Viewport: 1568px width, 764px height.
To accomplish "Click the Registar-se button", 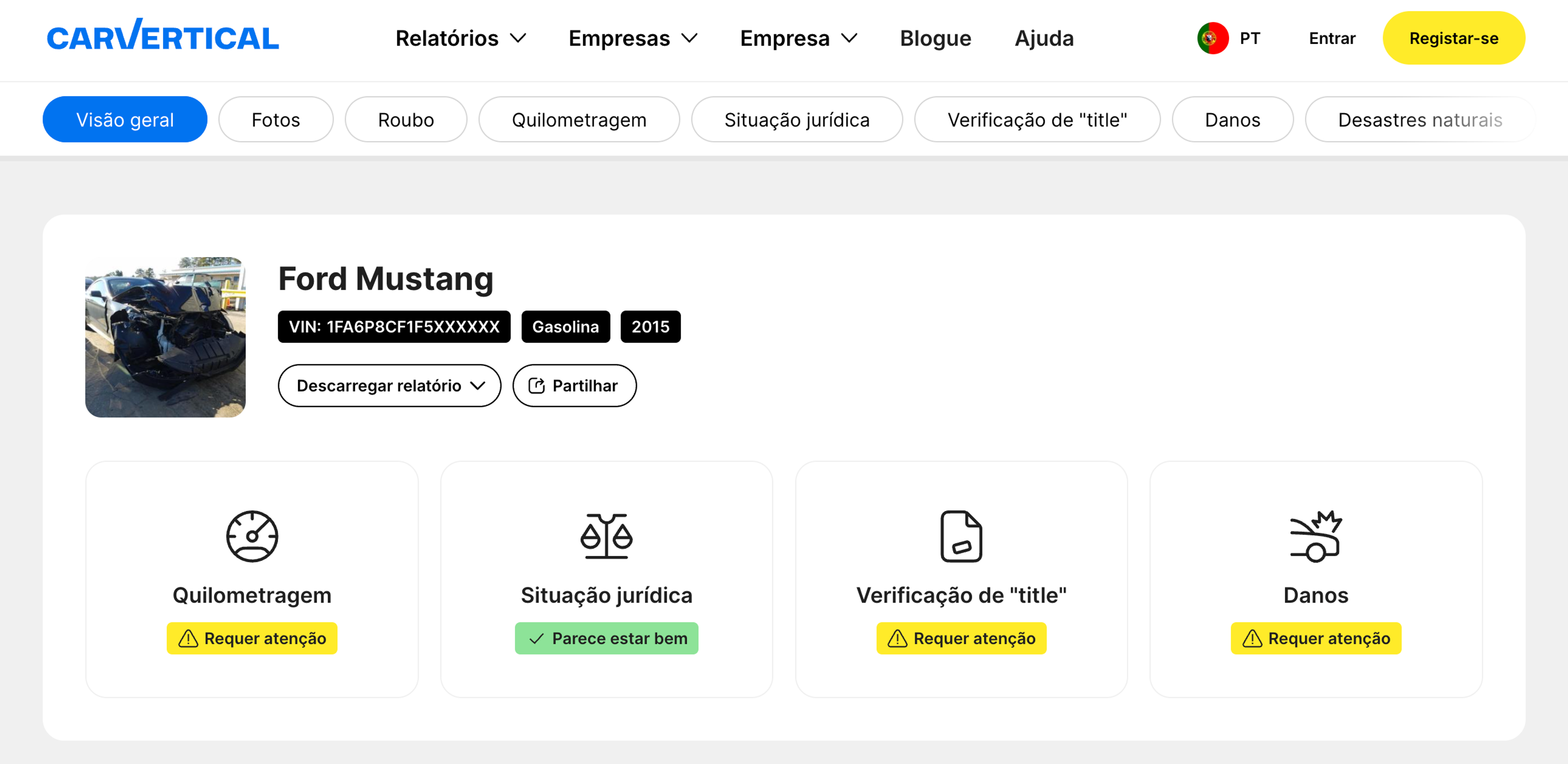I will point(1454,38).
